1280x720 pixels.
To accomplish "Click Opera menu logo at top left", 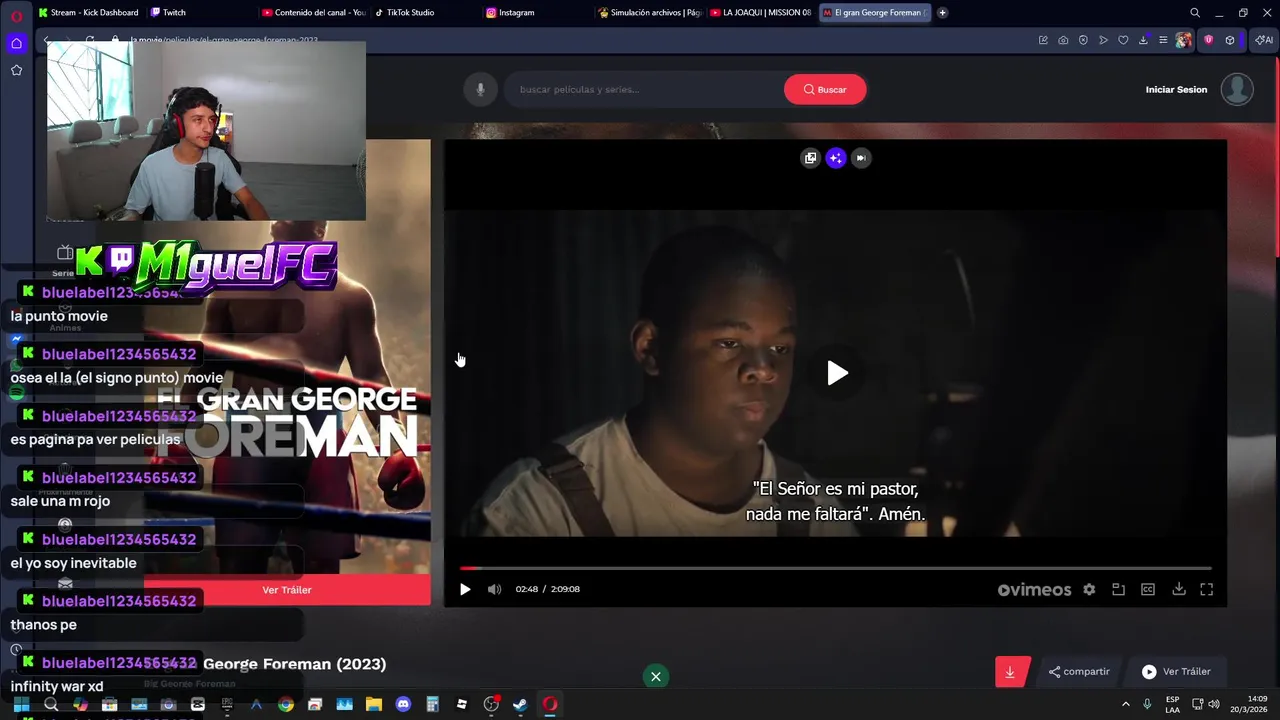I will pyautogui.click(x=16, y=15).
